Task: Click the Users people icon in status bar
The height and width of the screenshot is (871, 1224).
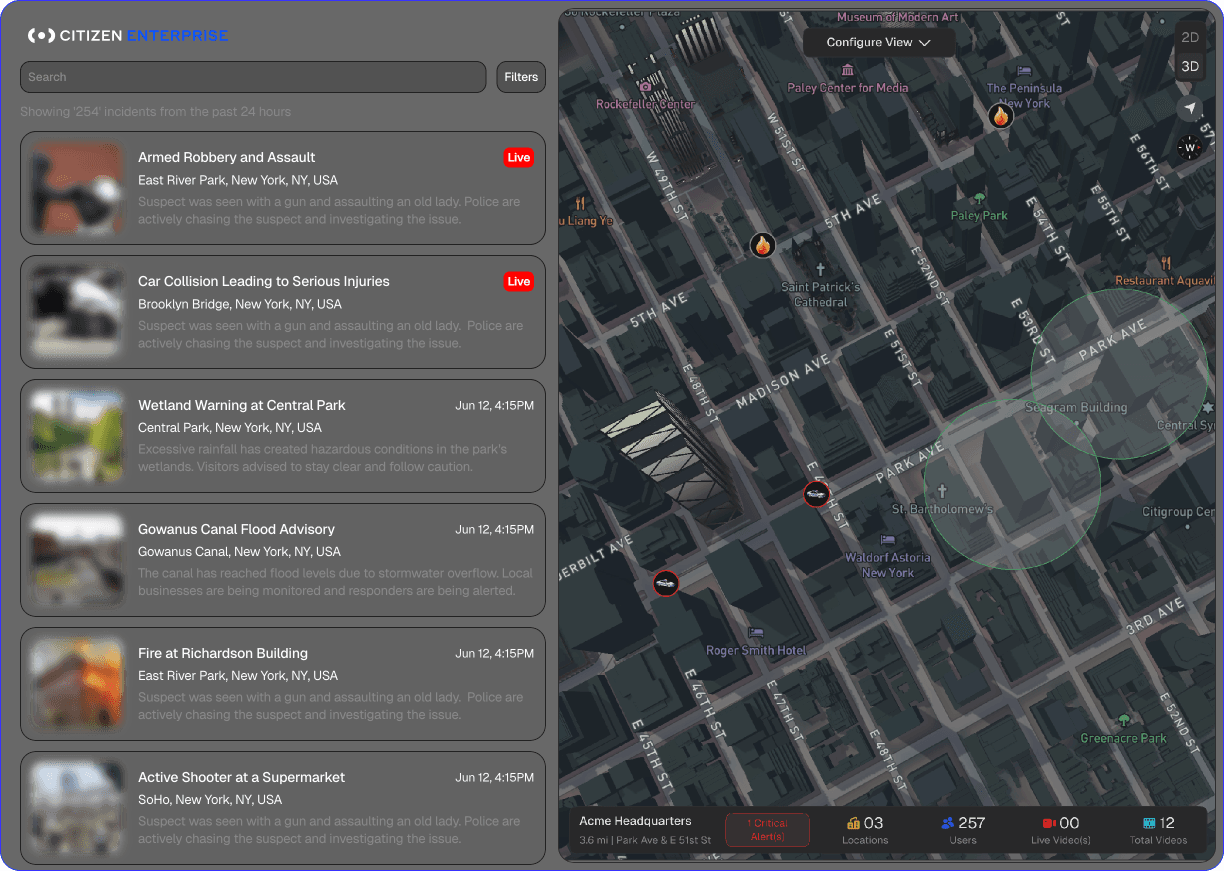Action: tap(947, 823)
